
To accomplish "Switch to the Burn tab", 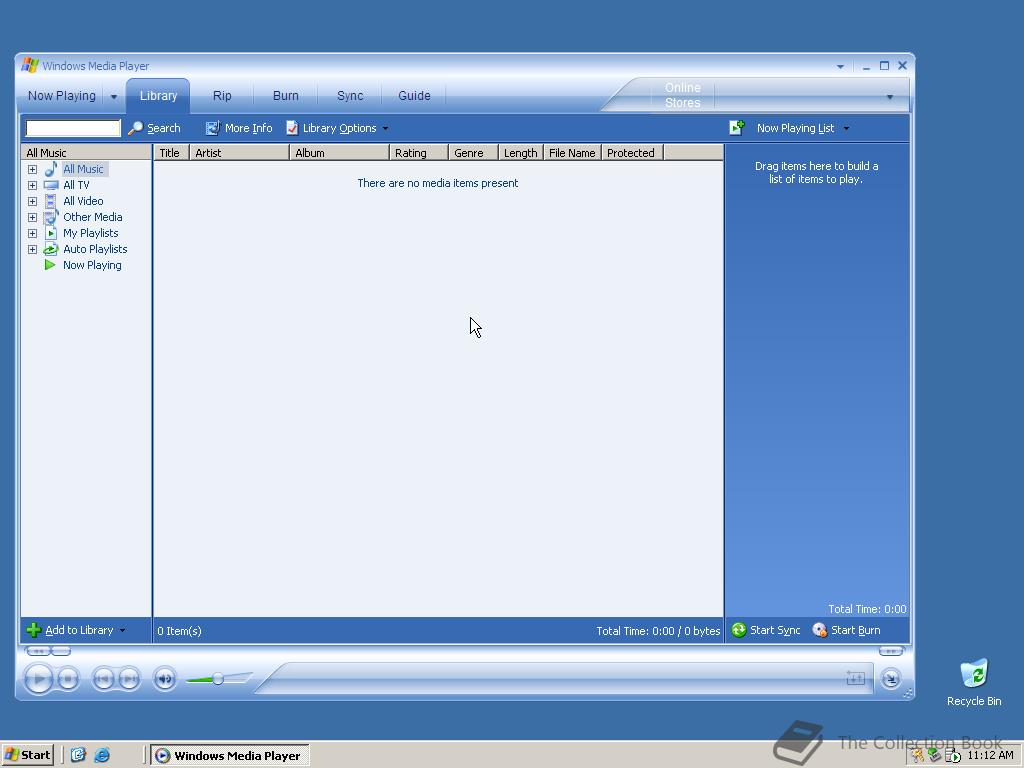I will pos(285,95).
